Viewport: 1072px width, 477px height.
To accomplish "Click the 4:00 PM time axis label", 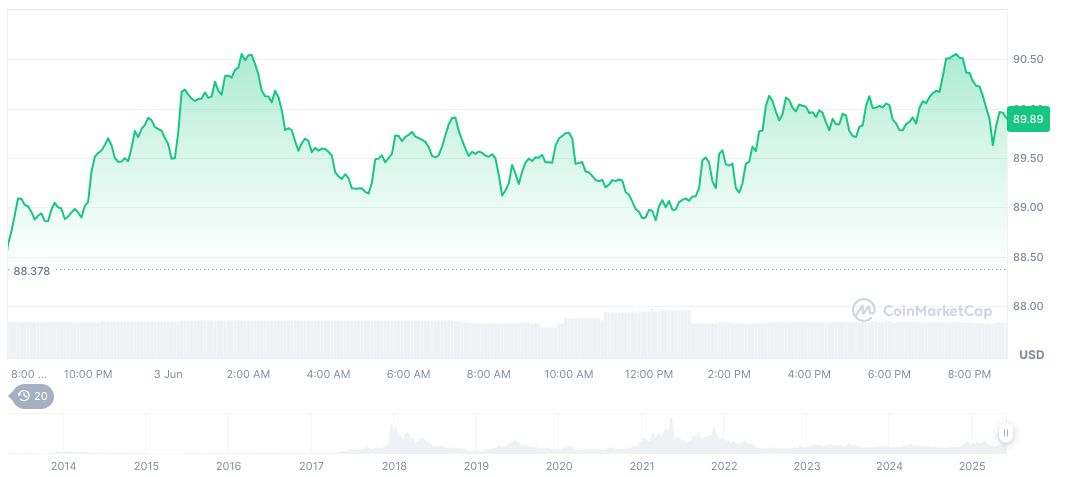I will point(809,374).
